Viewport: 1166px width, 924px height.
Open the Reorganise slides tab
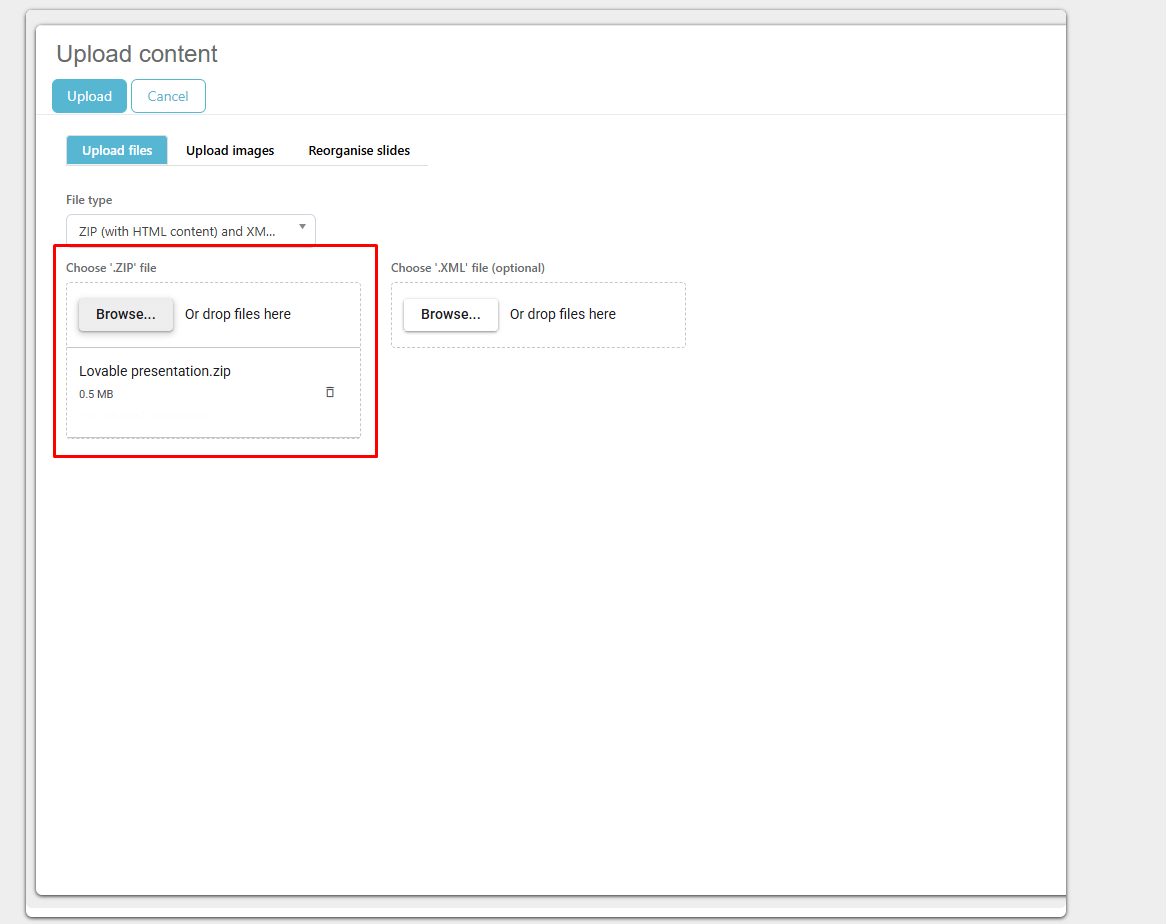[359, 151]
